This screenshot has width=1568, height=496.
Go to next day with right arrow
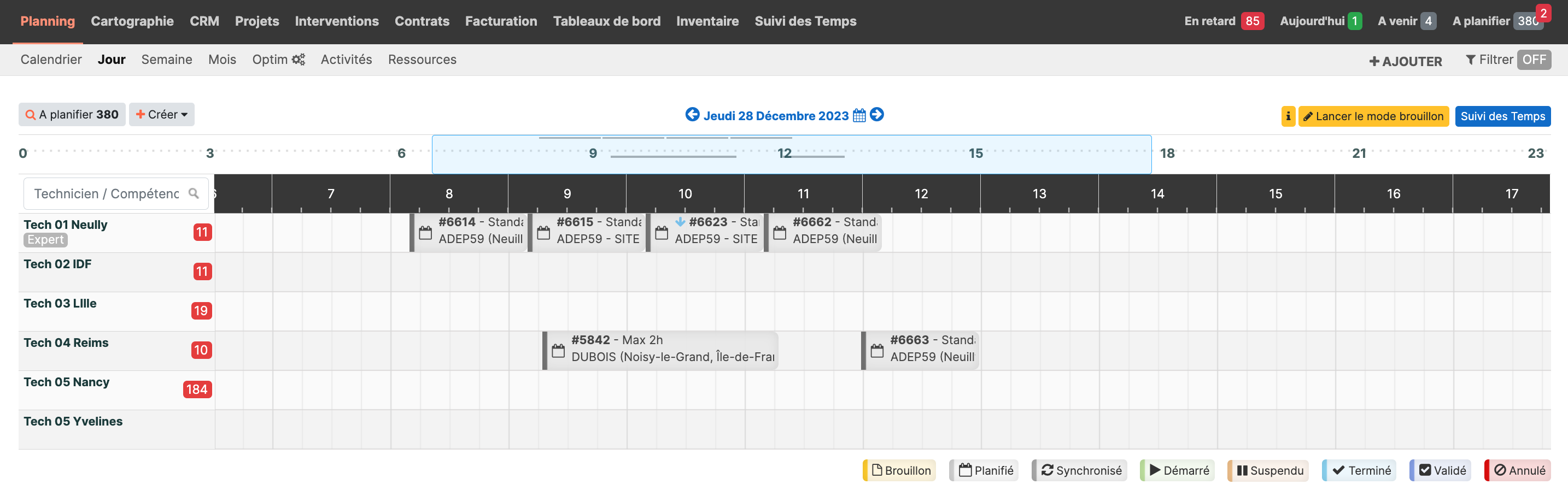pos(876,114)
